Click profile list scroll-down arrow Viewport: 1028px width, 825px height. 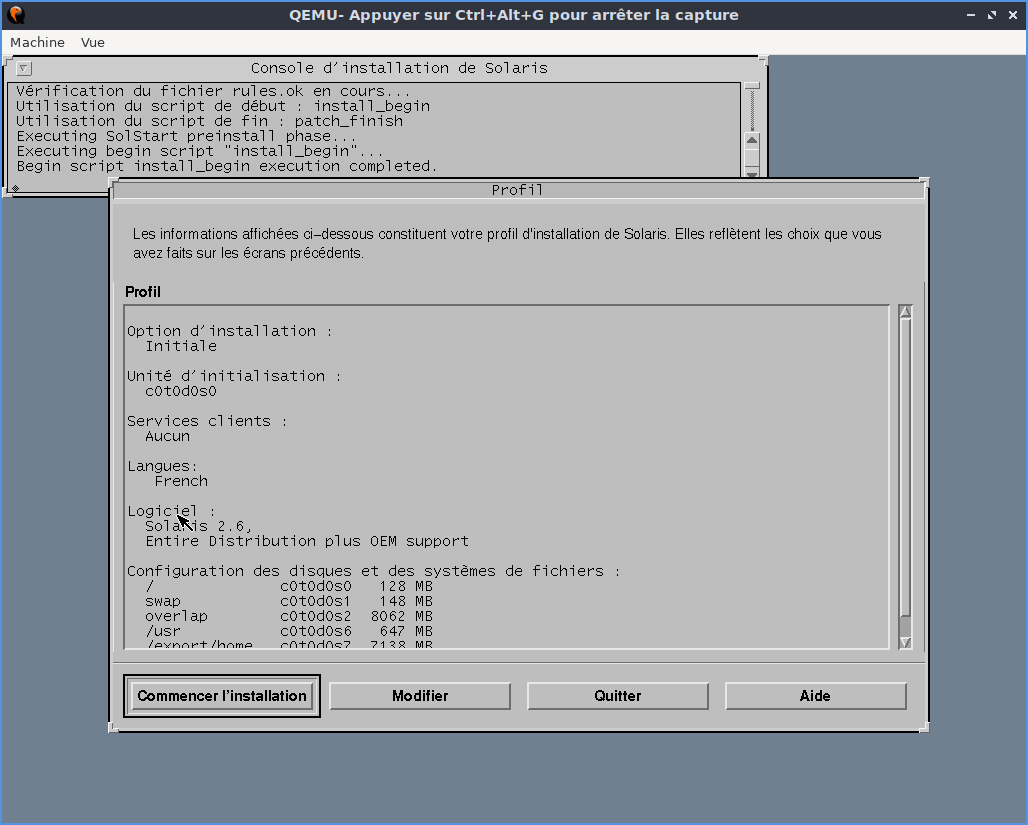click(905, 642)
